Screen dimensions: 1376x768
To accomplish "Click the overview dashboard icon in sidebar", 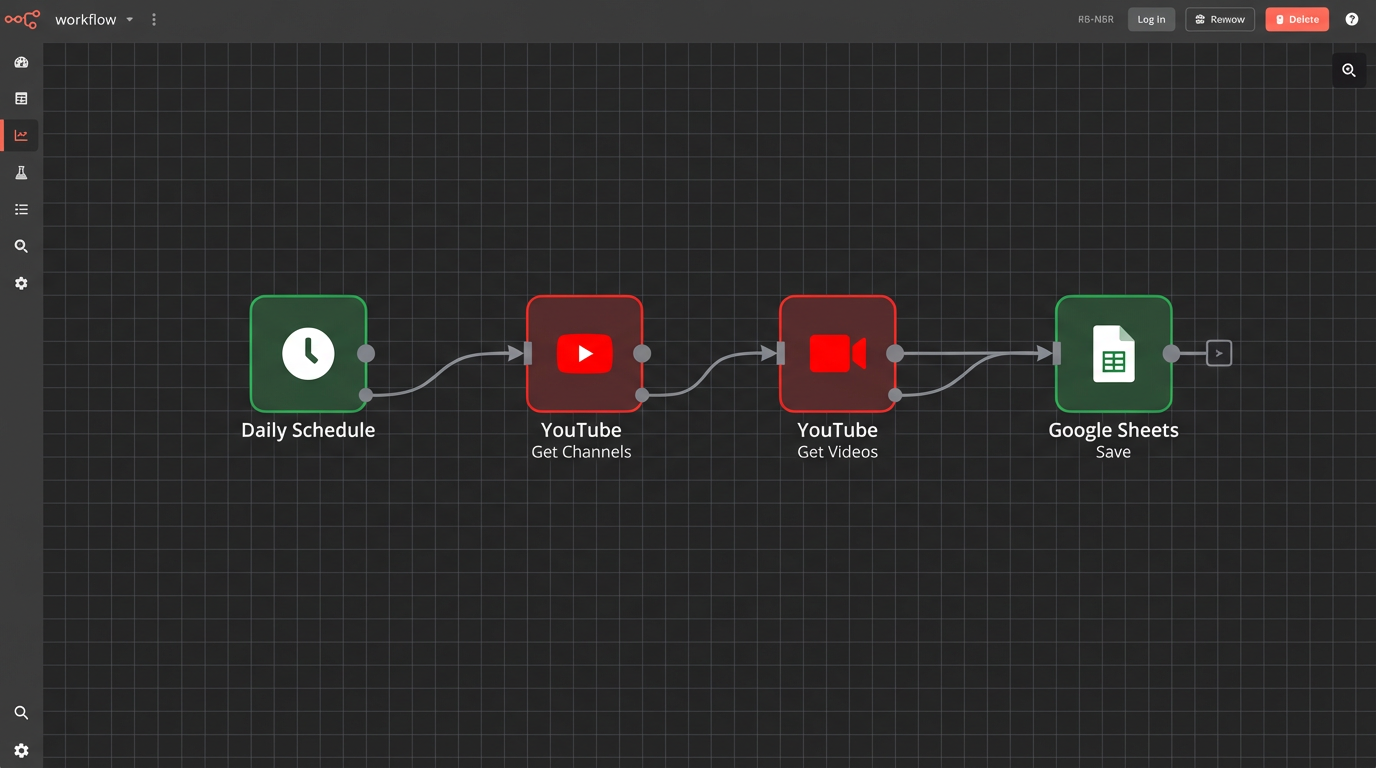I will (x=21, y=62).
